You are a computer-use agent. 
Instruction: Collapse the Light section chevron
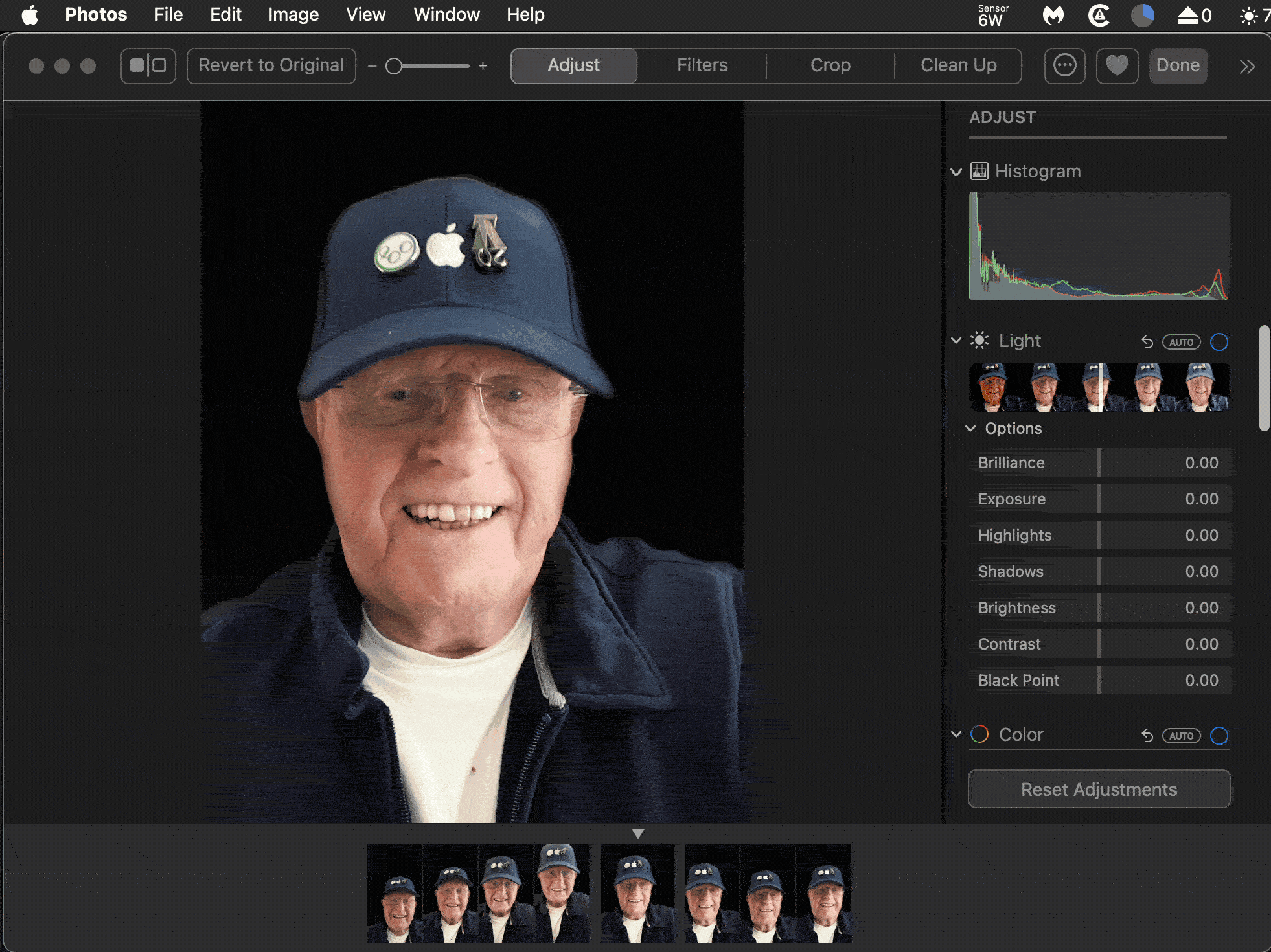956,341
